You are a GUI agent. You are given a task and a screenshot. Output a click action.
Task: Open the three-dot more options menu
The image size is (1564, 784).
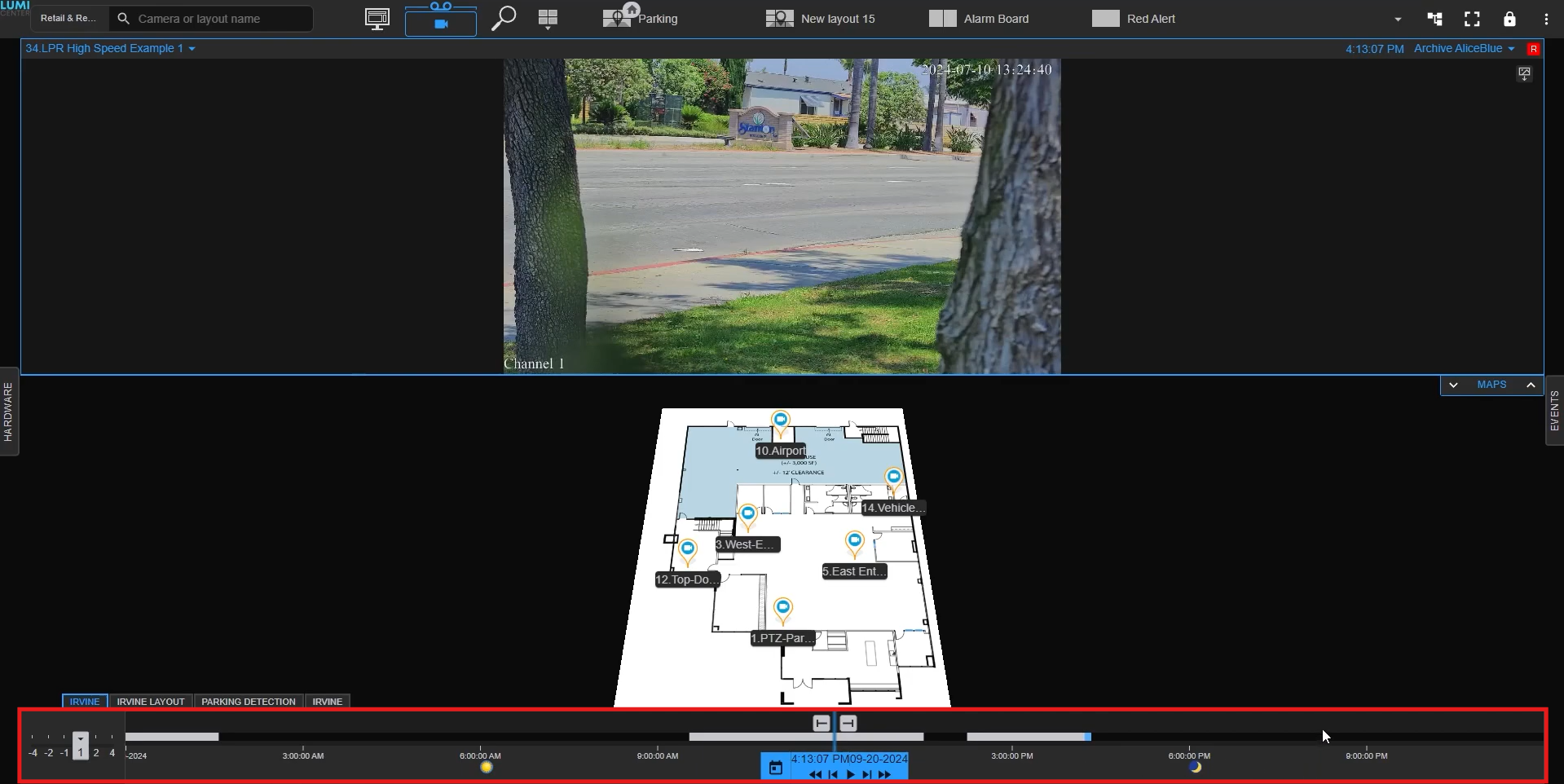point(1546,19)
